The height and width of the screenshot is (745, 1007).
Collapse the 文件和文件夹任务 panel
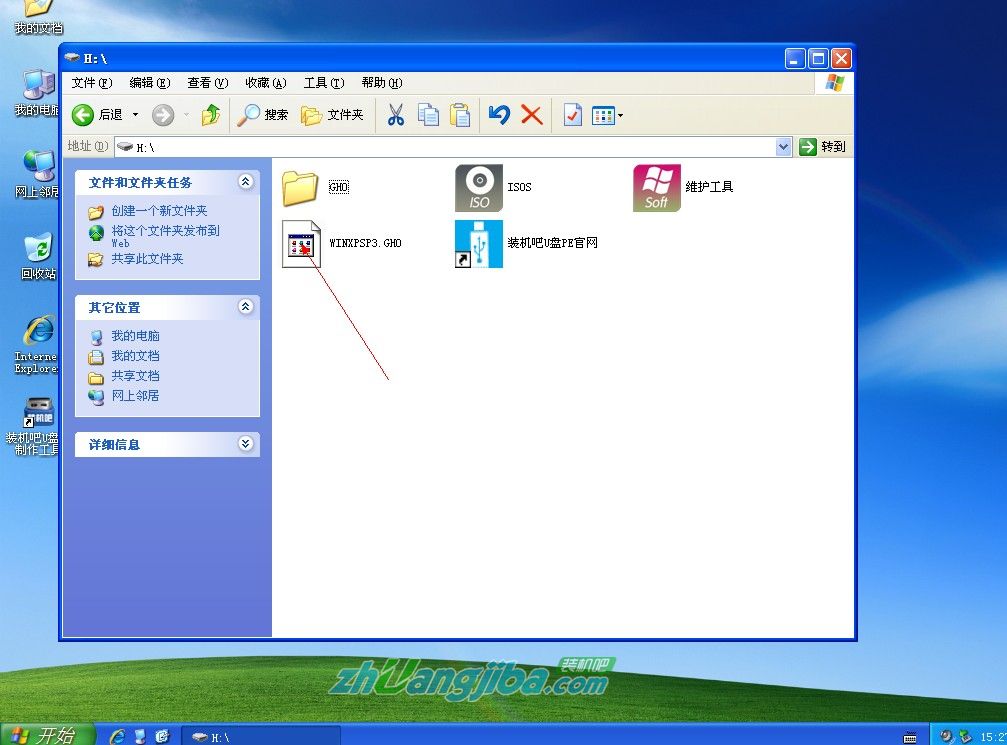coord(245,182)
